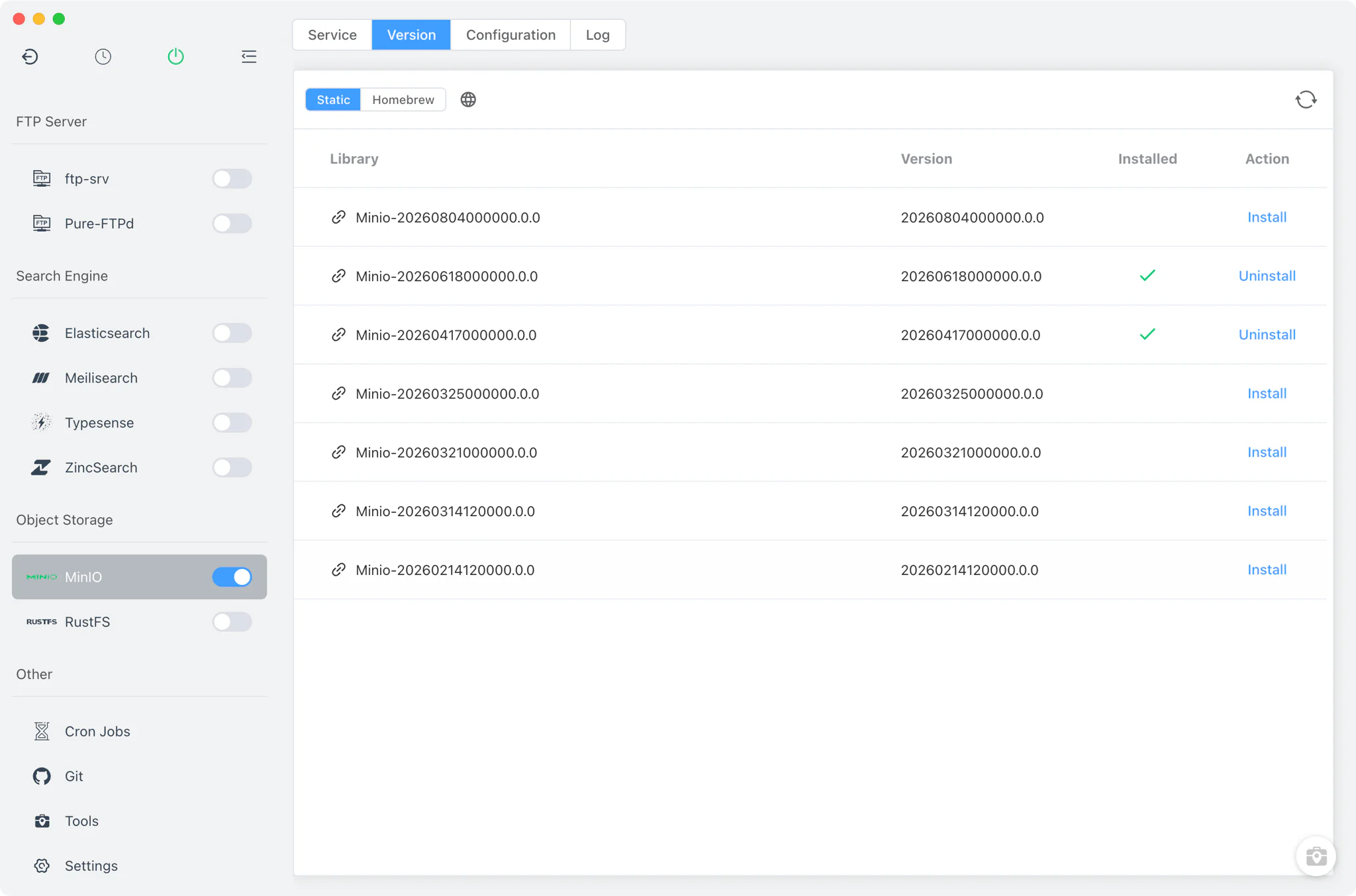
Task: Click library name Minio-20260214120000.0.0
Action: pos(445,570)
